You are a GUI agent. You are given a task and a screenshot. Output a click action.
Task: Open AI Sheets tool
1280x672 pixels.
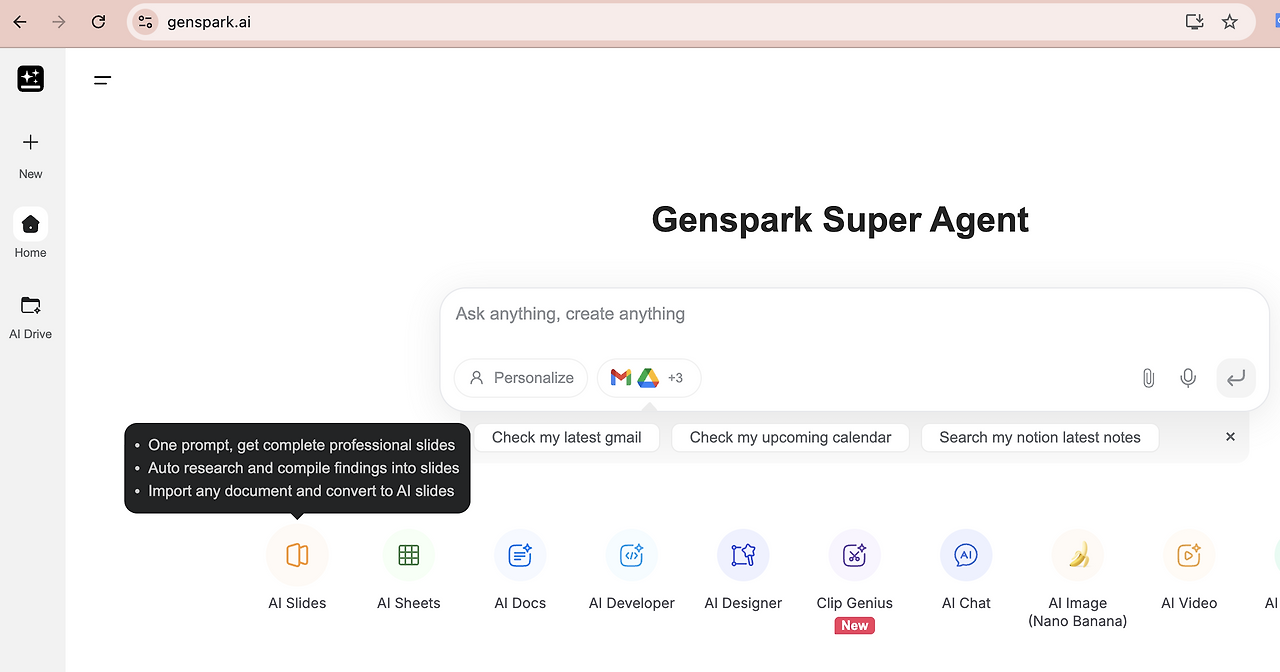[409, 555]
